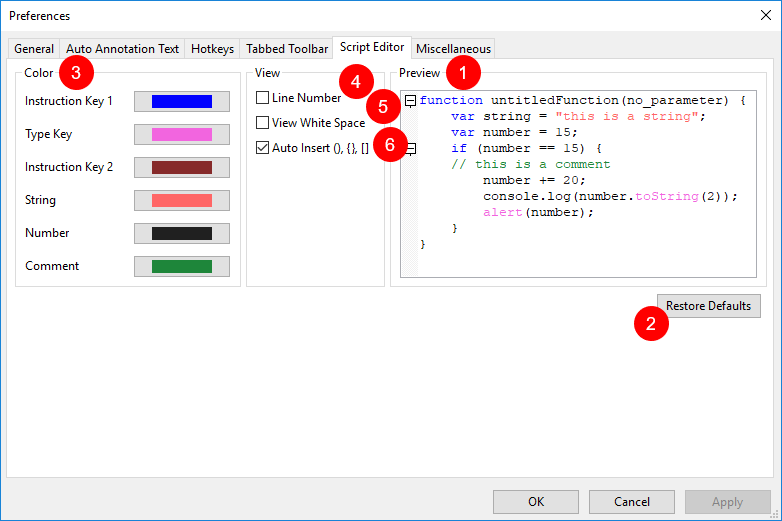Click the comment line in preview

(531, 164)
